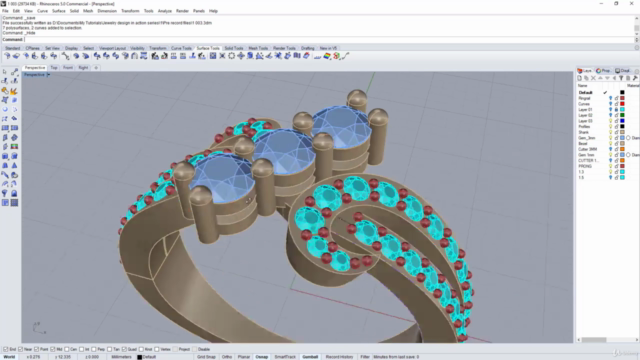The width and height of the screenshot is (640, 360).
Task: Toggle Osnap in status bar
Action: [x=262, y=357]
